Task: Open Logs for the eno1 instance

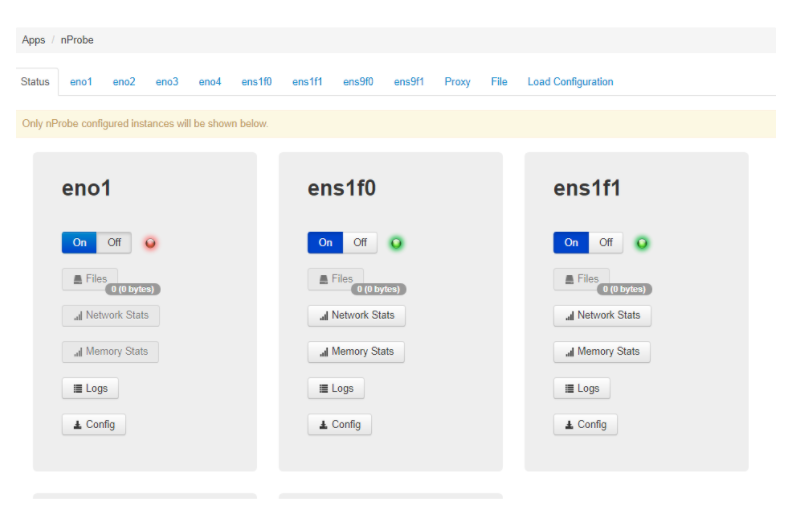Action: click(90, 388)
